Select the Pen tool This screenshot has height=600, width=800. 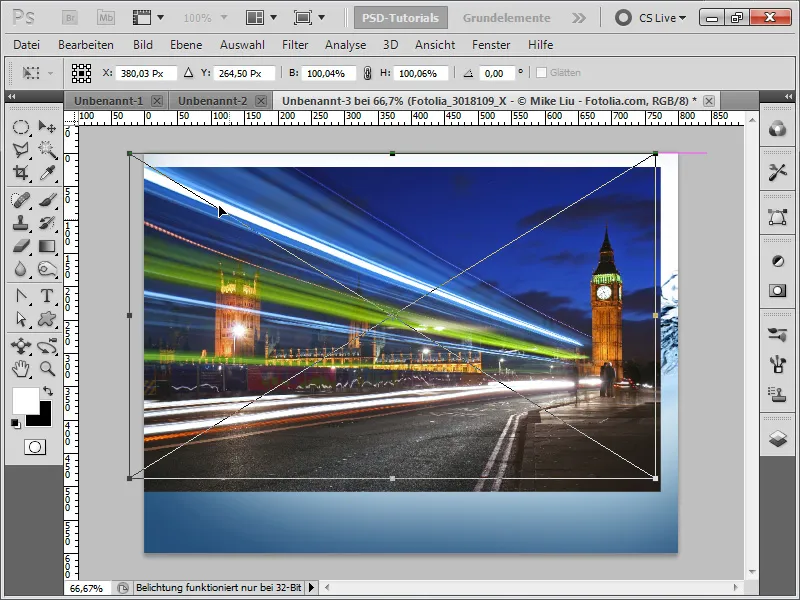20,296
